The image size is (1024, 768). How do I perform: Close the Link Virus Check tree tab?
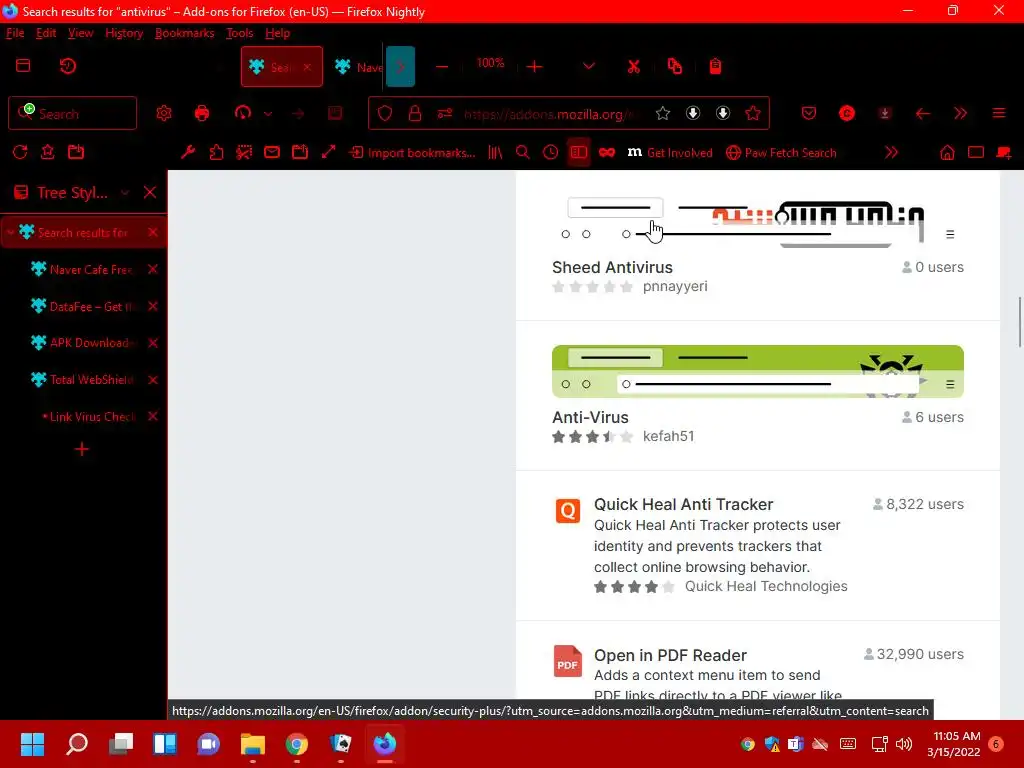point(153,417)
